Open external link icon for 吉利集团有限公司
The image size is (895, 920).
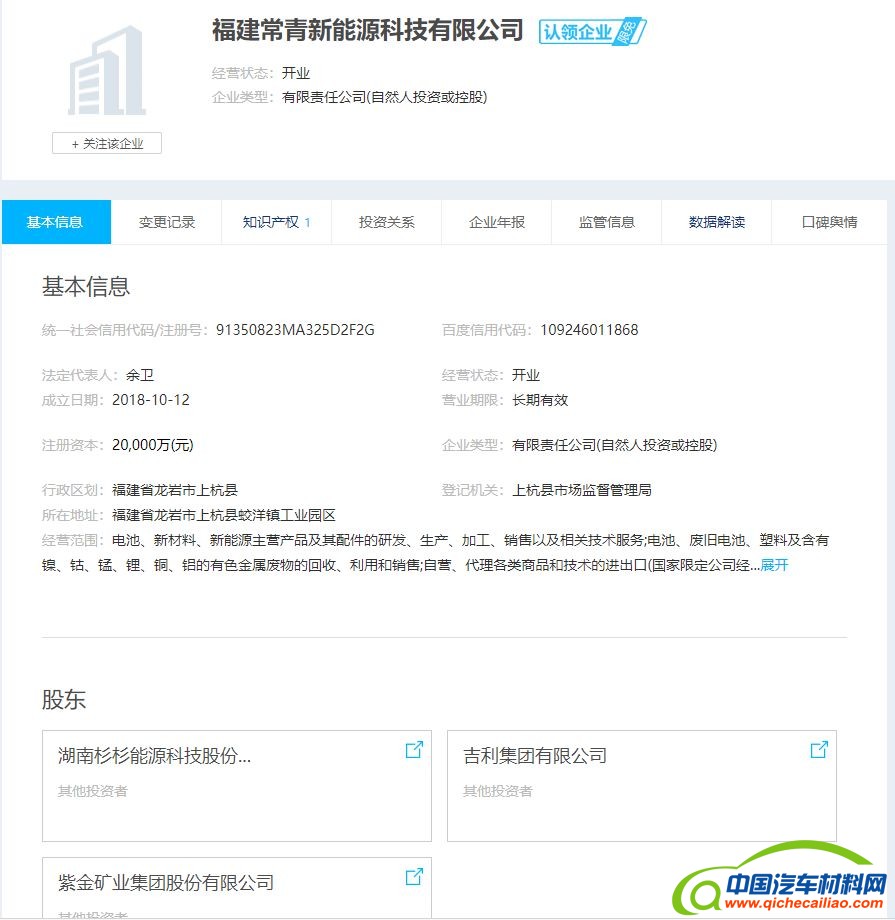point(818,750)
